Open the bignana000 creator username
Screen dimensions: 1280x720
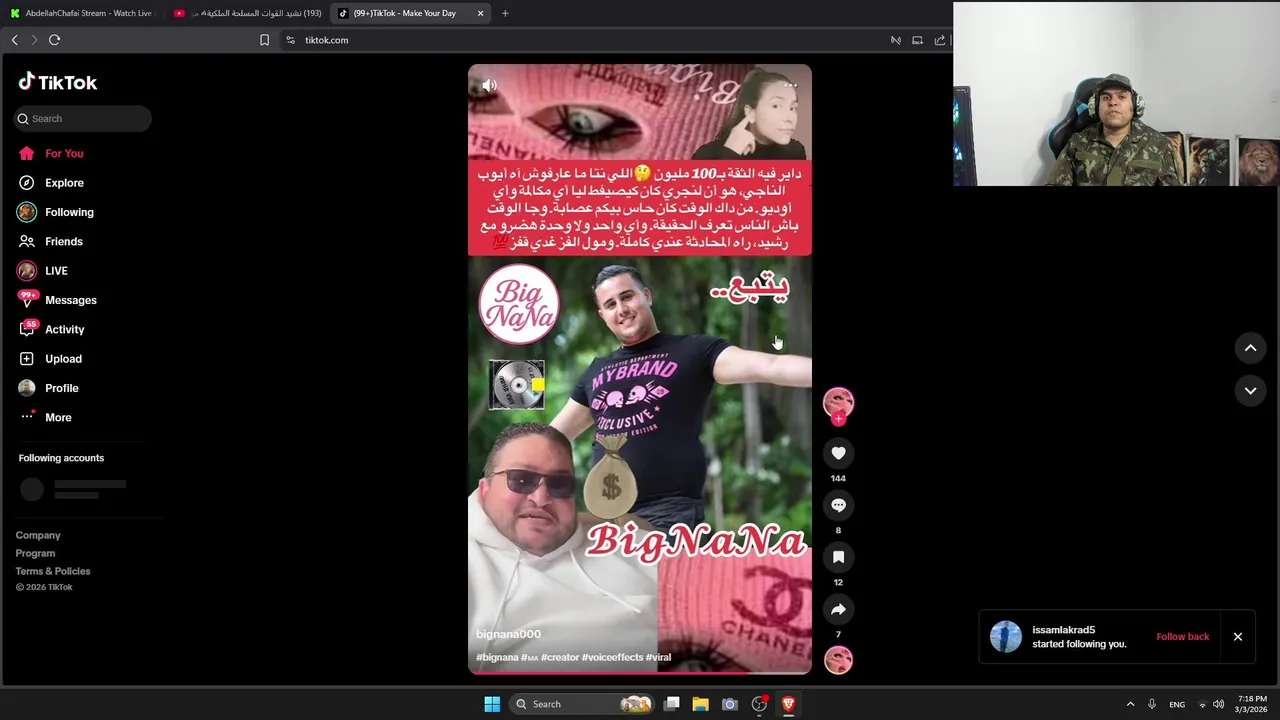coord(508,634)
